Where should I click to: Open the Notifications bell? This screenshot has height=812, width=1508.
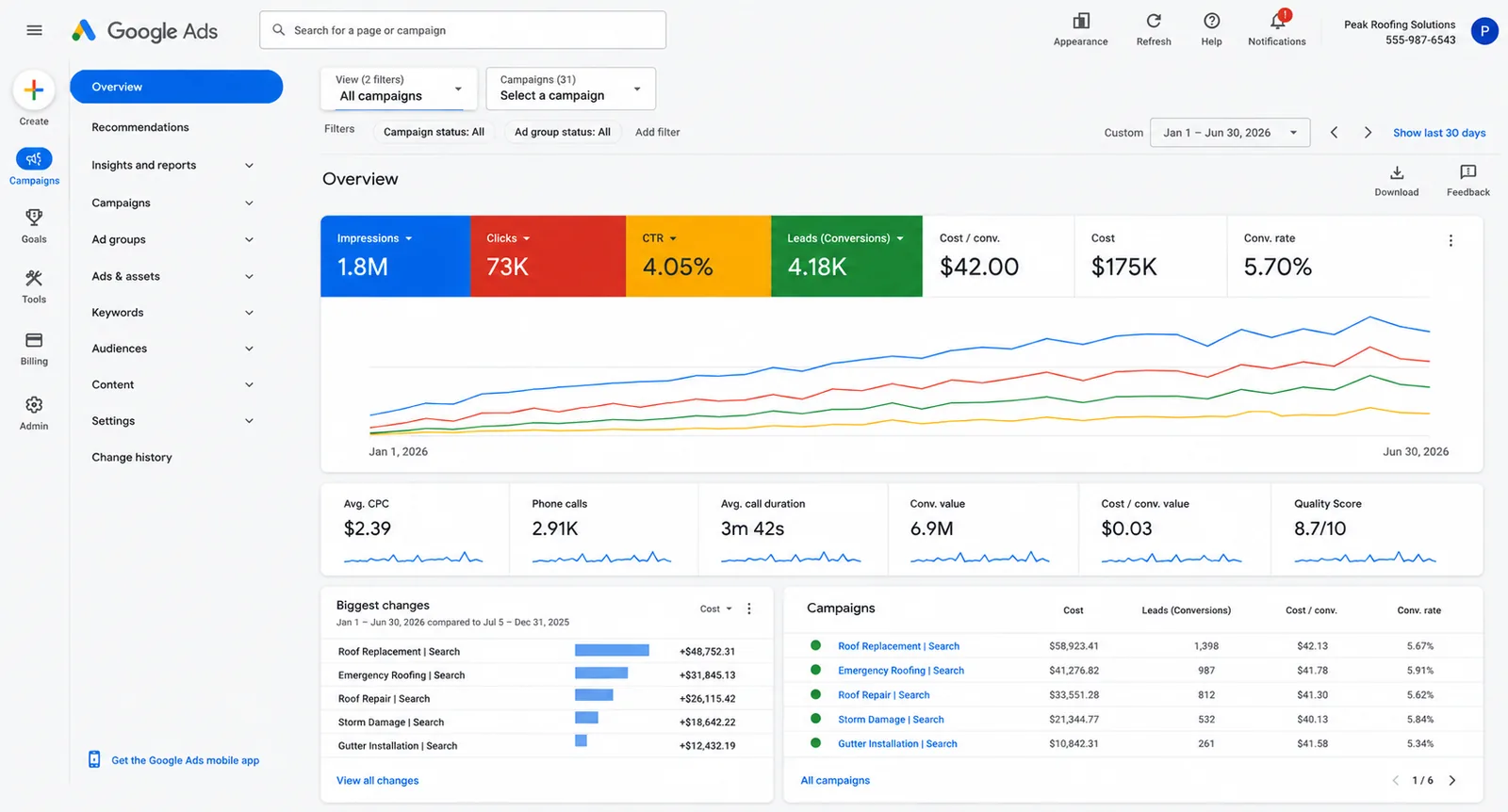pyautogui.click(x=1278, y=21)
